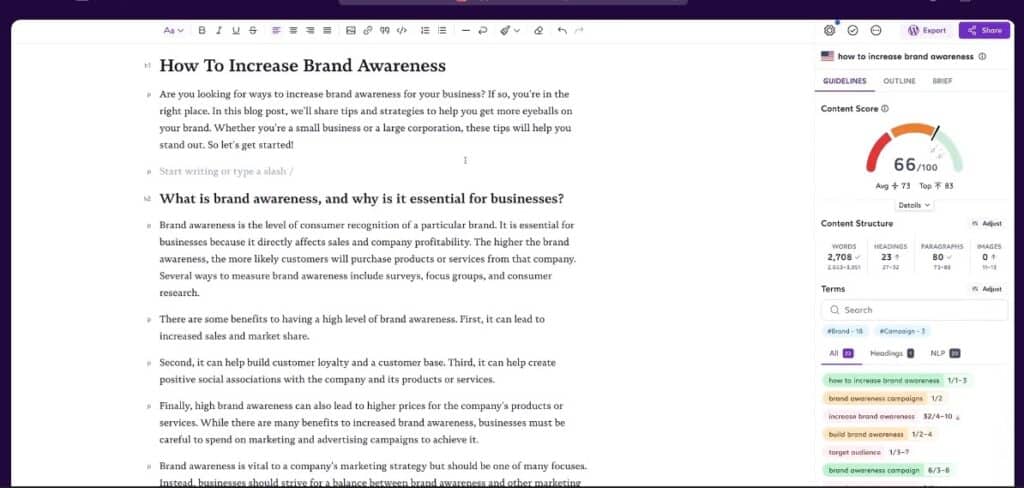1024x488 pixels.
Task: Insert a horizontal divider line
Action: 466,30
